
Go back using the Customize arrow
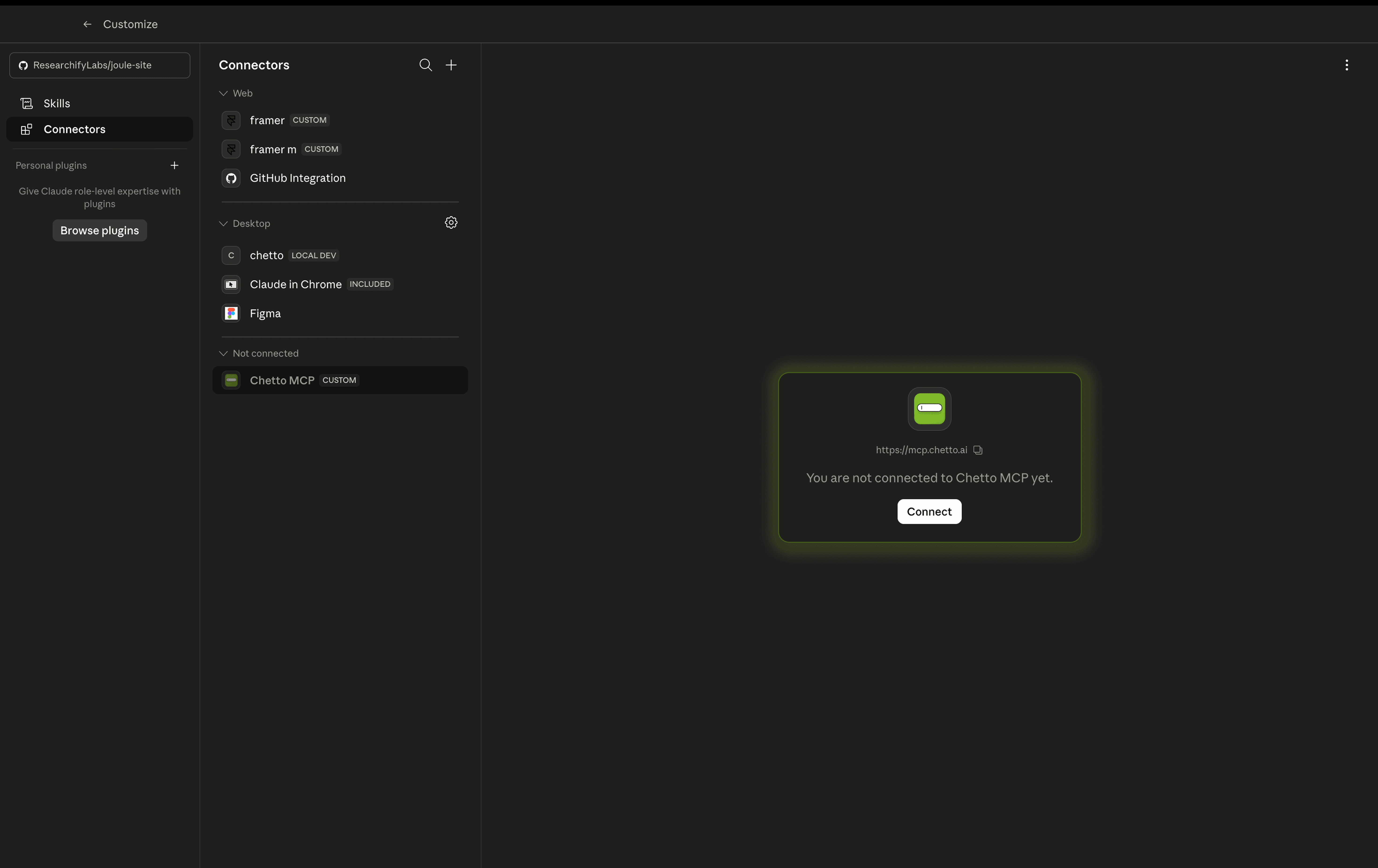point(88,24)
